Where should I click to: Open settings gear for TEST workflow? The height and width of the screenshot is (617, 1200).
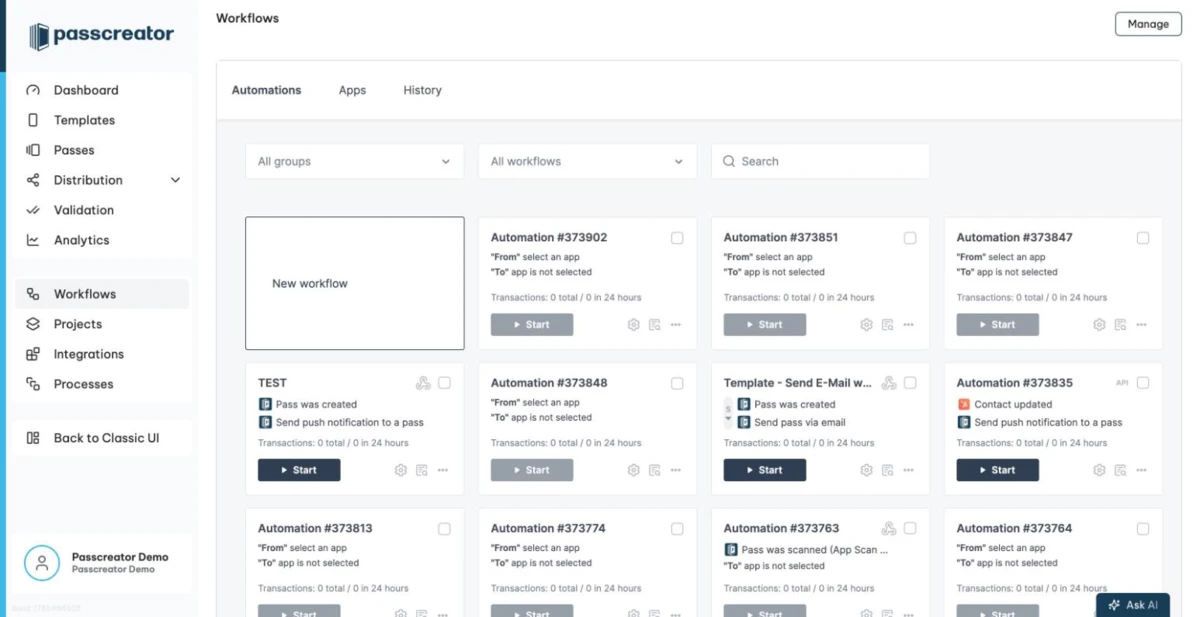tap(400, 470)
